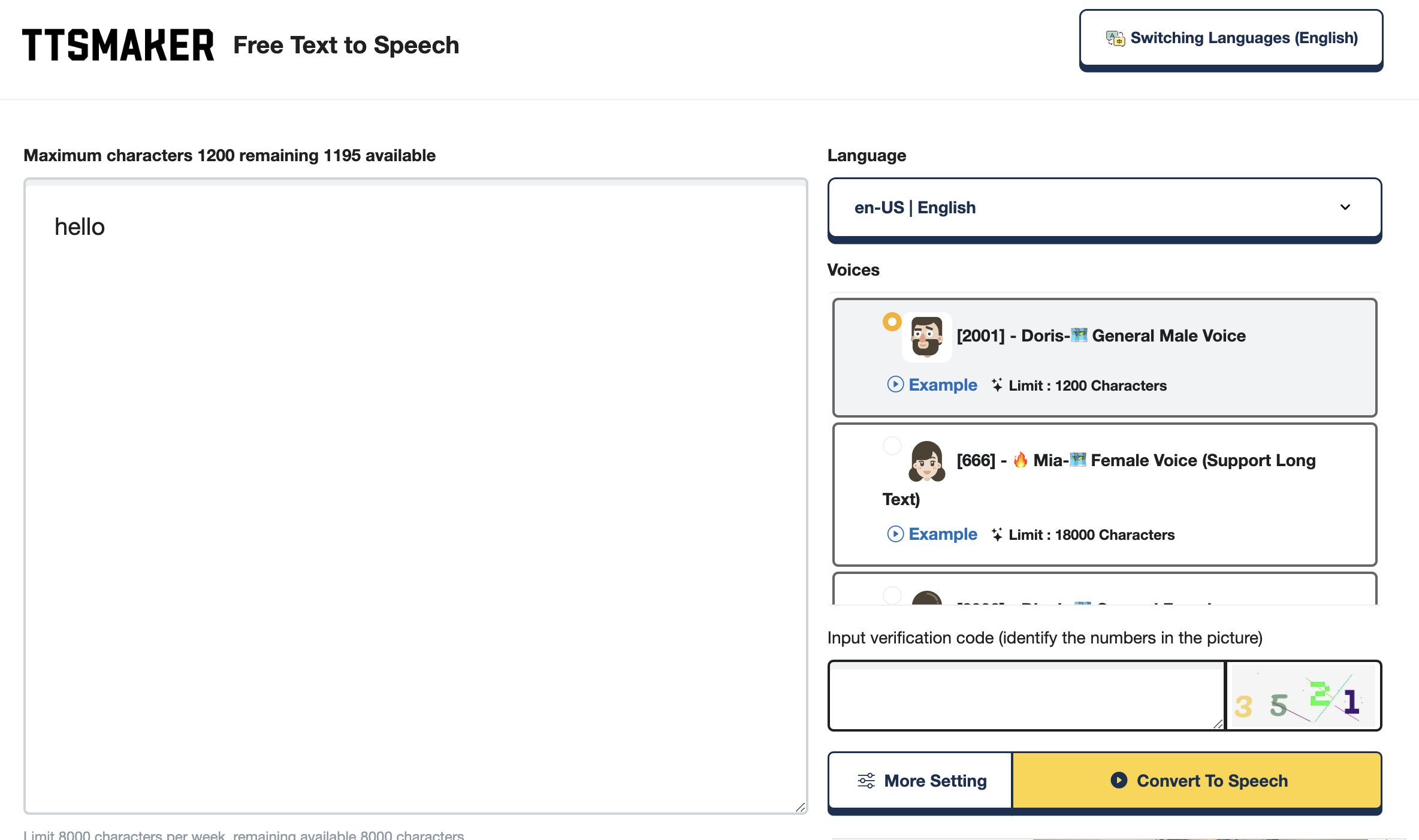Viewport: 1419px width, 840px height.
Task: Click Doris voice avatar thumbnail
Action: 926,337
